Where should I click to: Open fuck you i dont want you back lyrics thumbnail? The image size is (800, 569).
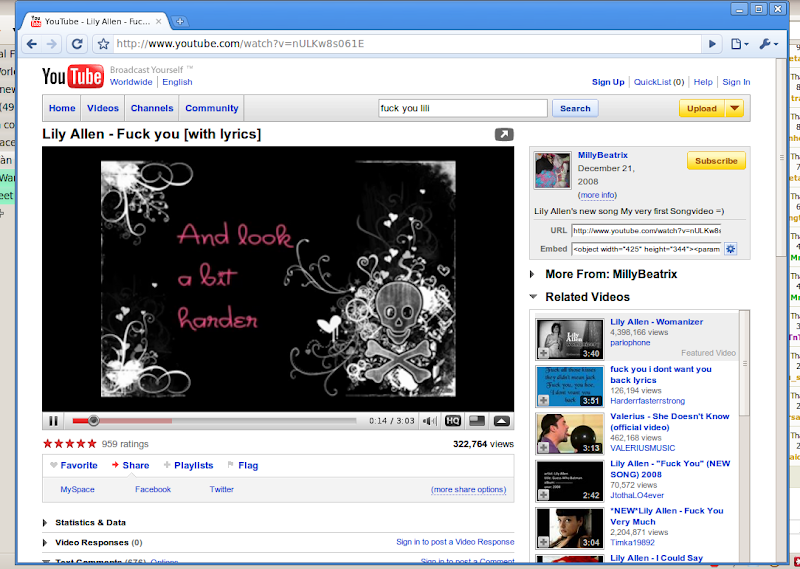click(x=569, y=386)
